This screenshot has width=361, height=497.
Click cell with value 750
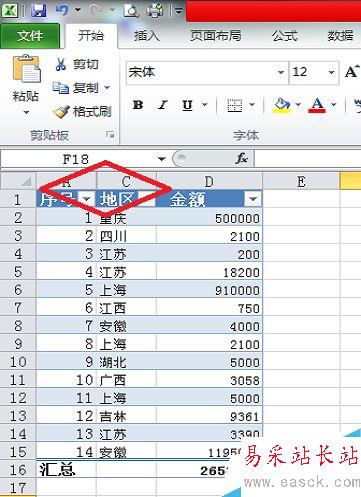tap(209, 308)
